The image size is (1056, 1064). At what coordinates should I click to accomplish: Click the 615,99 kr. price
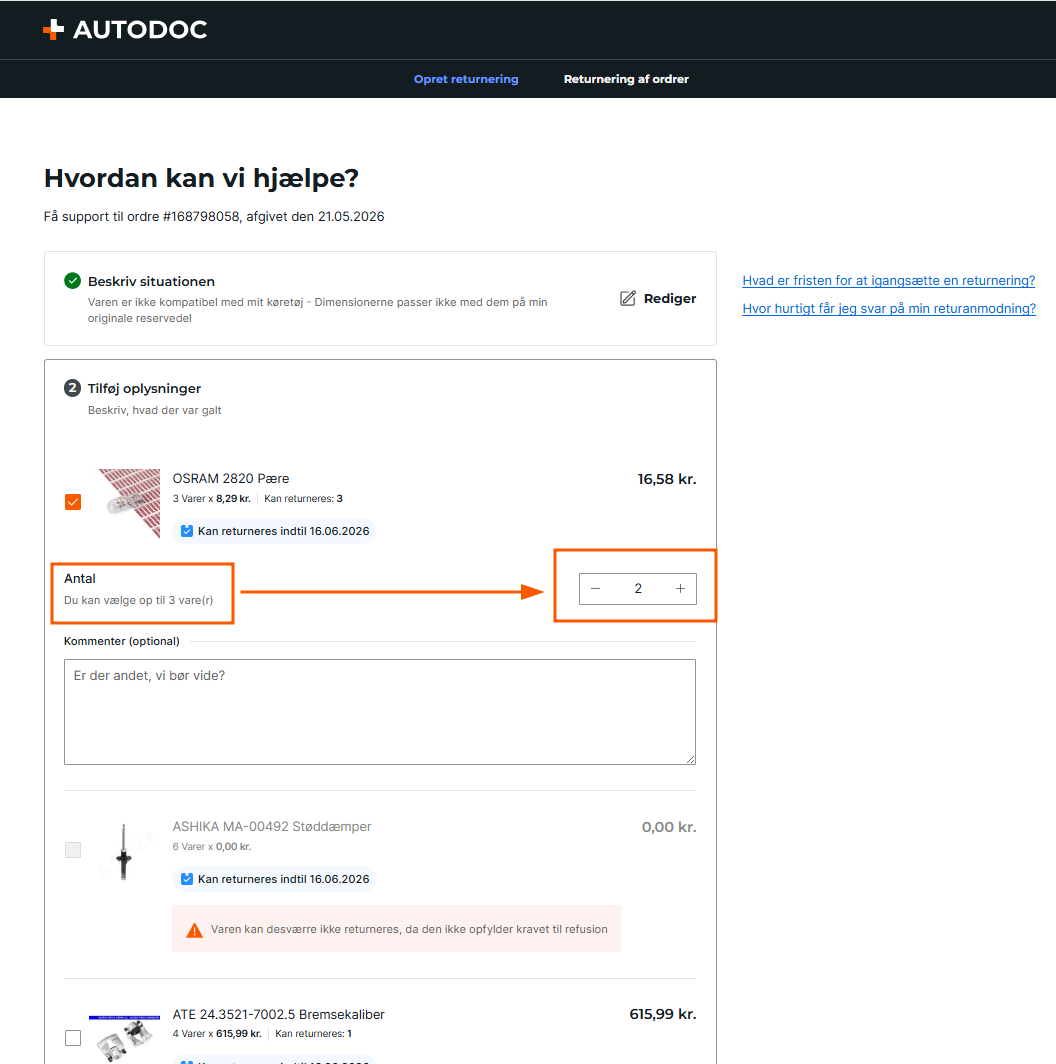663,1014
